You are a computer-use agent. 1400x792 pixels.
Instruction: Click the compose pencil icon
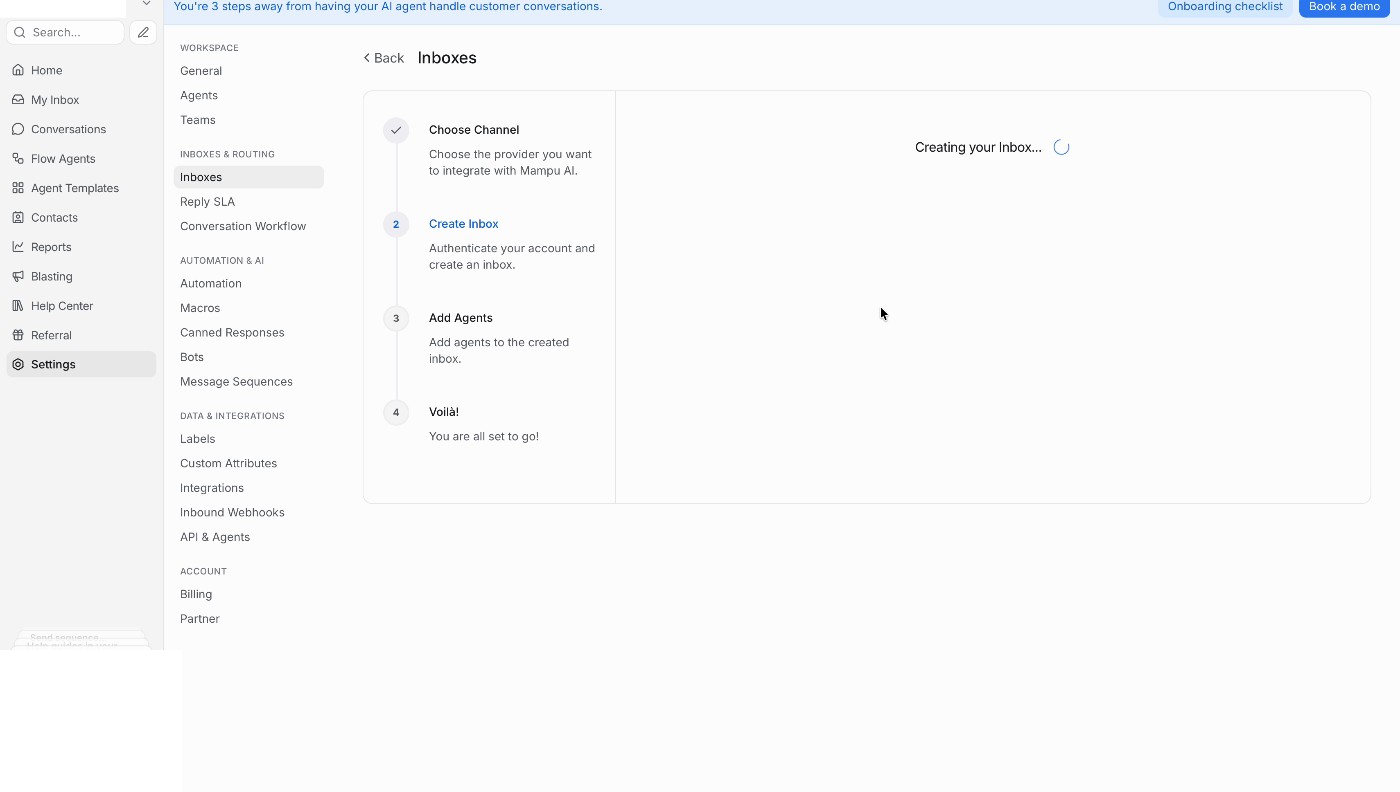[x=143, y=32]
